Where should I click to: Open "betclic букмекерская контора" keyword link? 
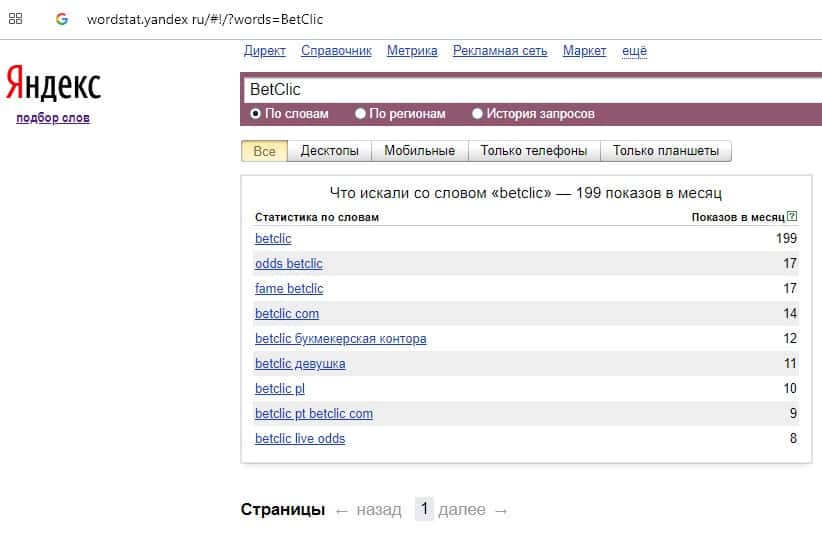[x=340, y=339]
